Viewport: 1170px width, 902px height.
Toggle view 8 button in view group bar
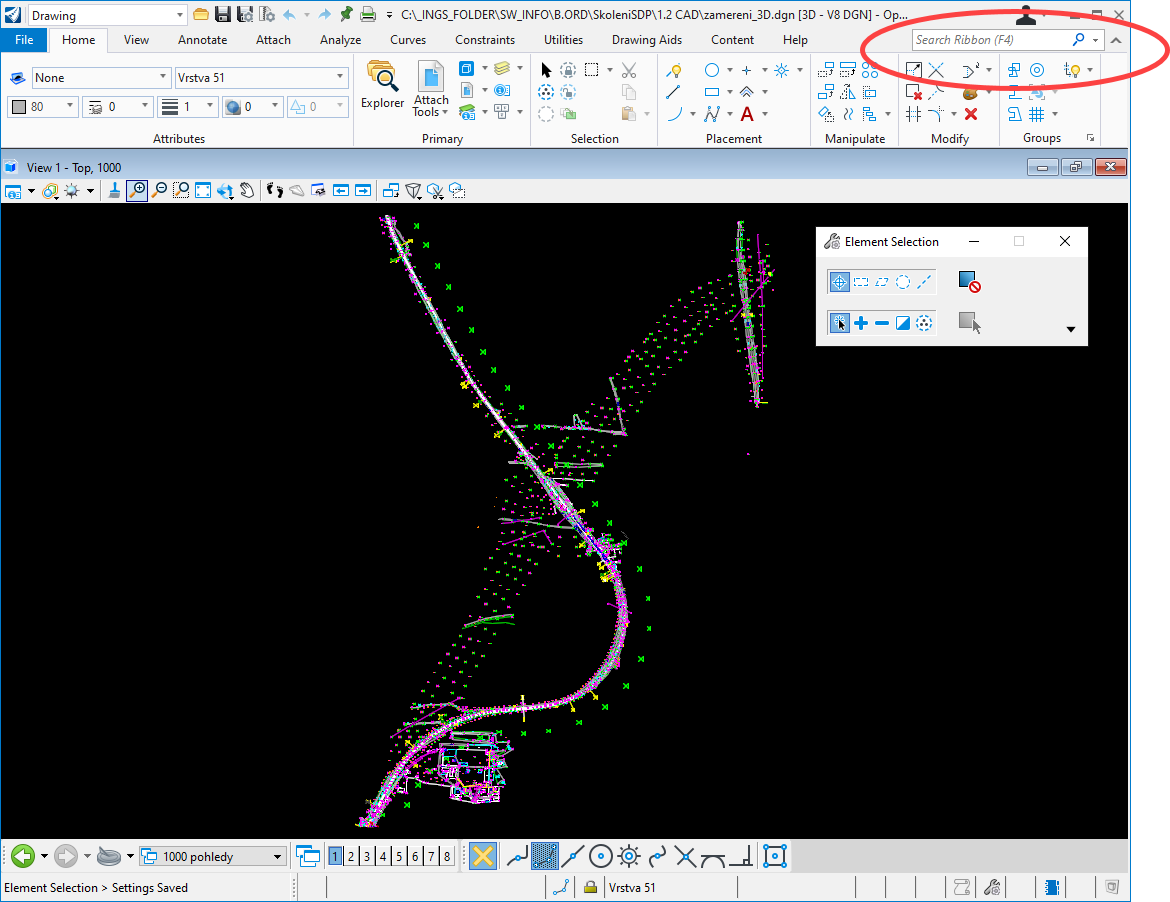click(447, 856)
